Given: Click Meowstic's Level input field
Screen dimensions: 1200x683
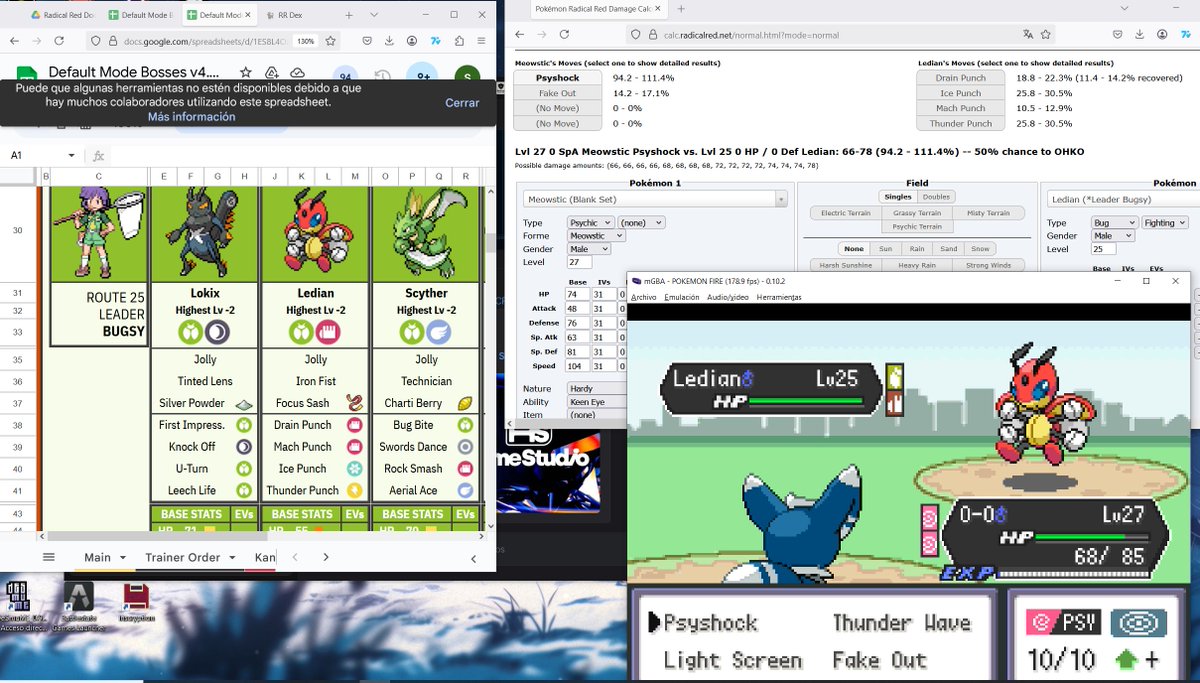Looking at the screenshot, I should (x=580, y=262).
